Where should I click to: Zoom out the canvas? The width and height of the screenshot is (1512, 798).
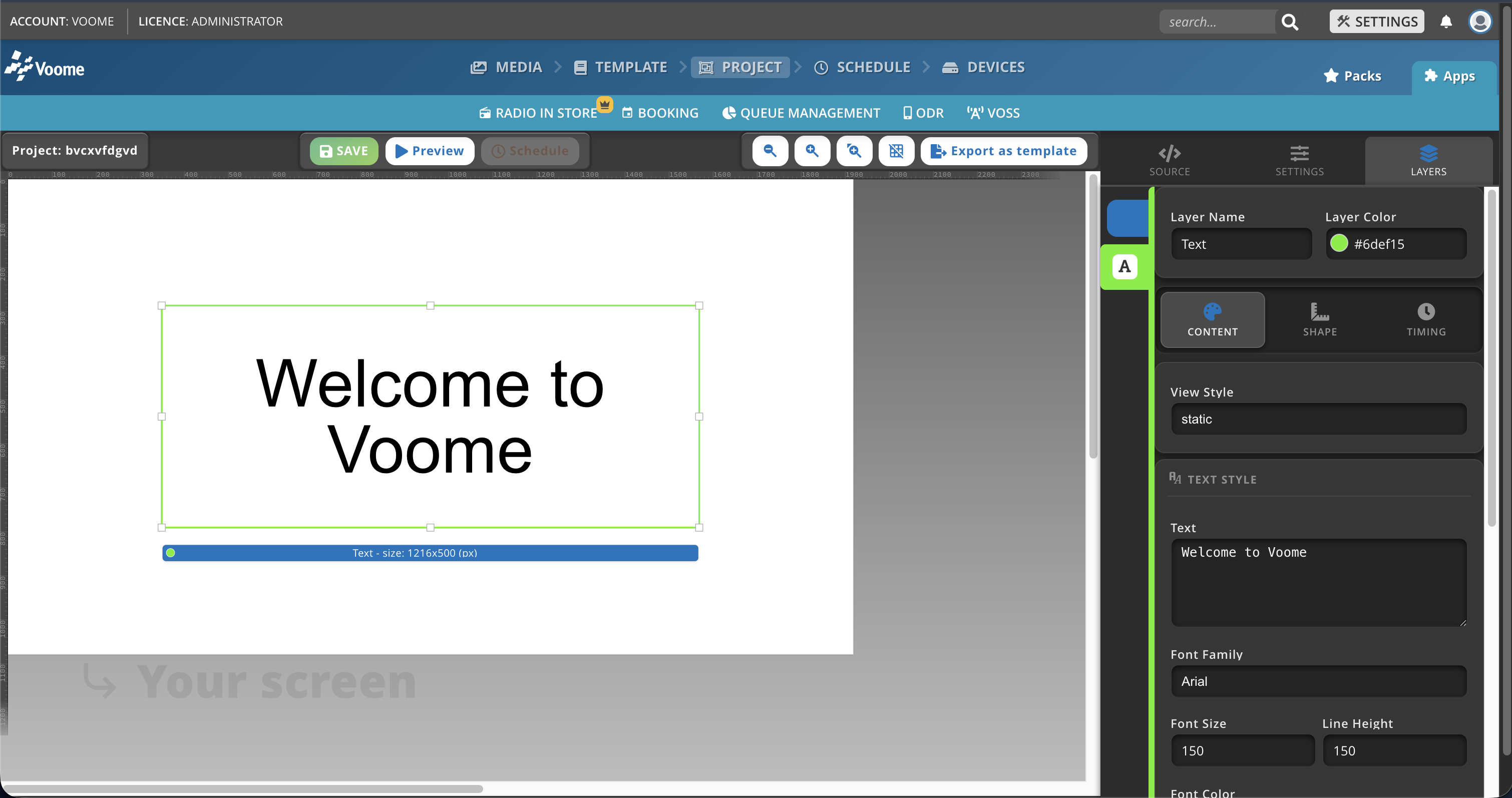tap(770, 151)
